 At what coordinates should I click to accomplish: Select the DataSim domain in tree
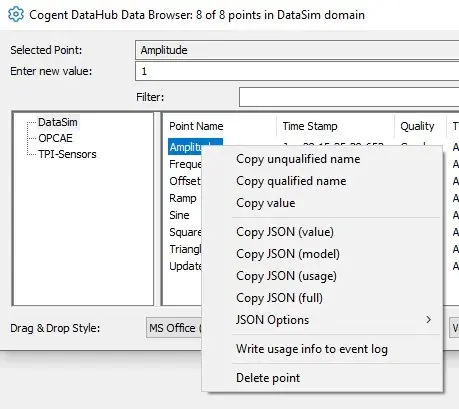coord(58,122)
